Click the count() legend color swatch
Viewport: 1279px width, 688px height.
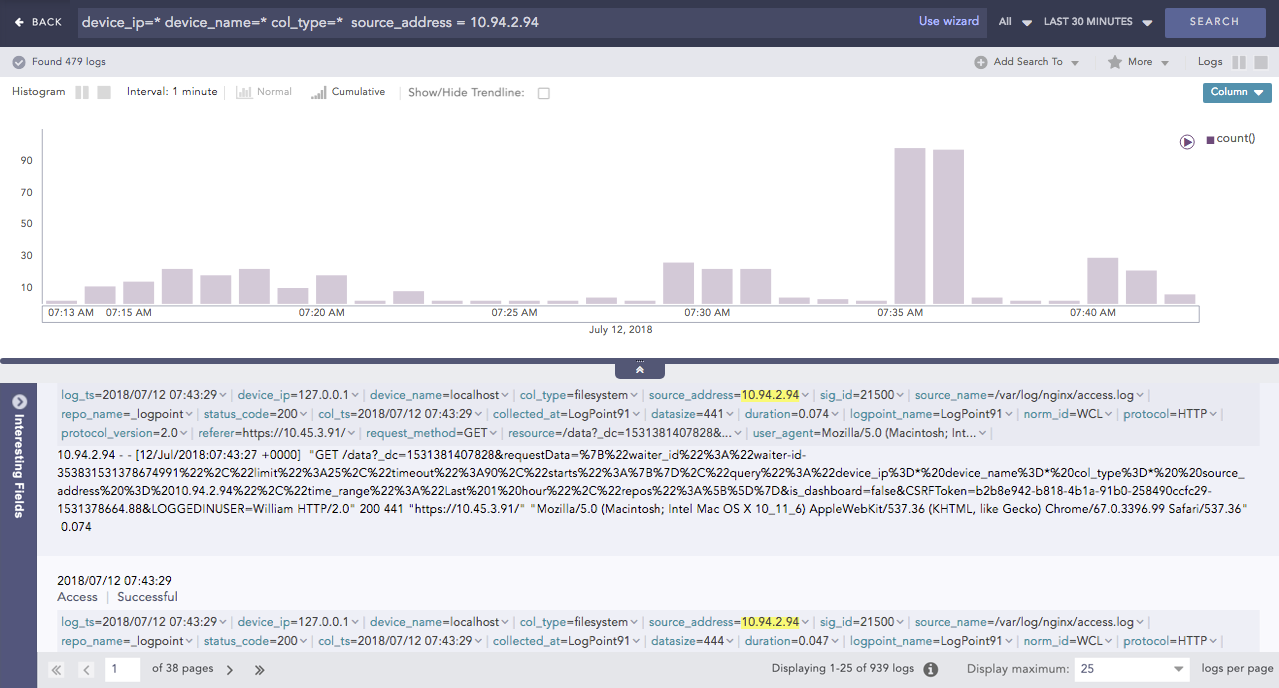coord(1210,140)
